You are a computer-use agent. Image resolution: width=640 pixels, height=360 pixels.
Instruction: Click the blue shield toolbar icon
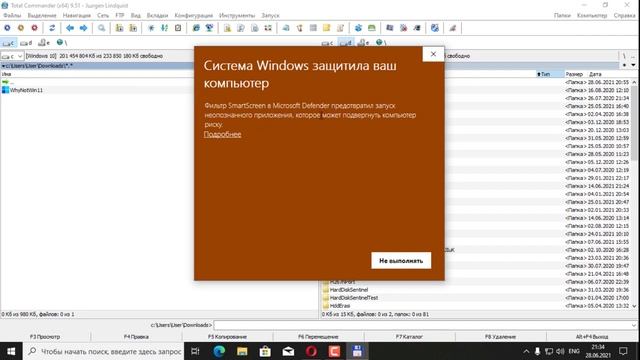435,28
